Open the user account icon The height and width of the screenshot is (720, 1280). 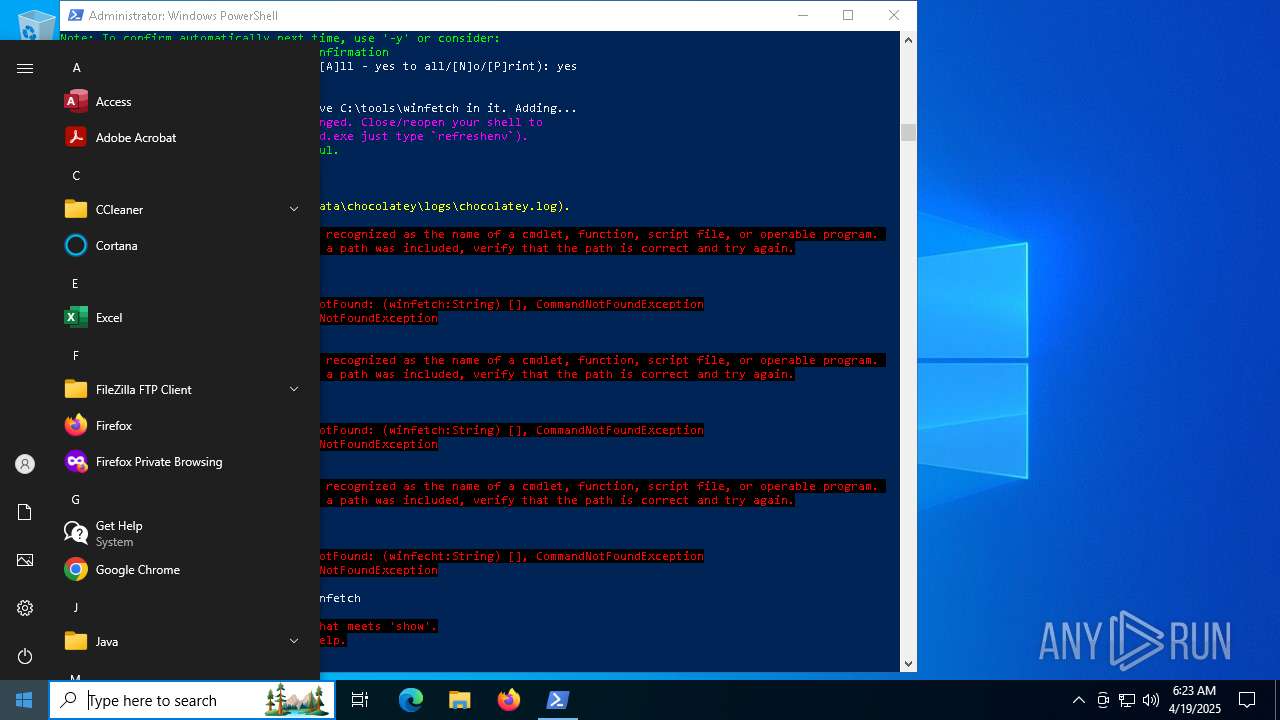coord(25,464)
